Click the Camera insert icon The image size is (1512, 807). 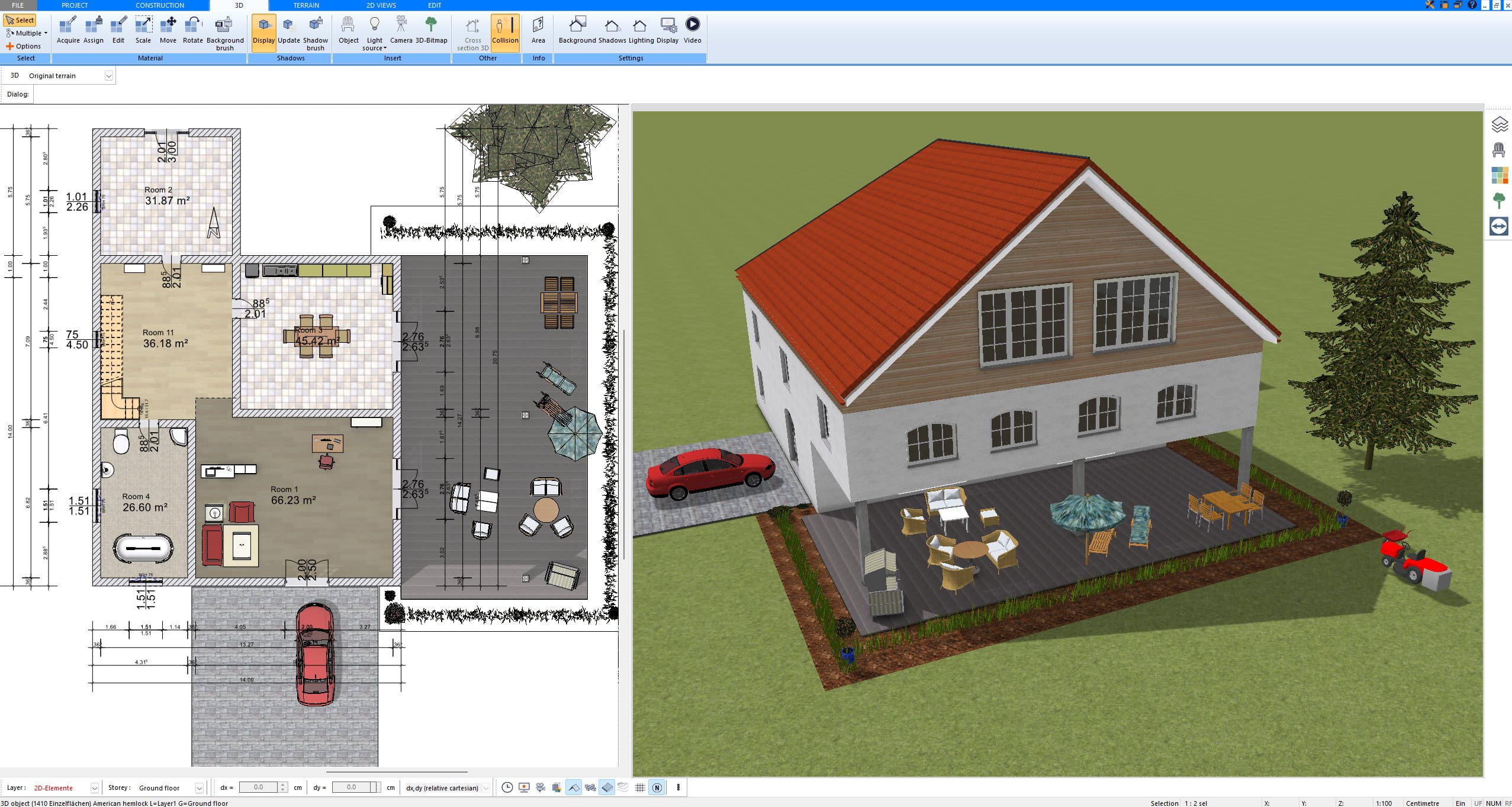[401, 30]
